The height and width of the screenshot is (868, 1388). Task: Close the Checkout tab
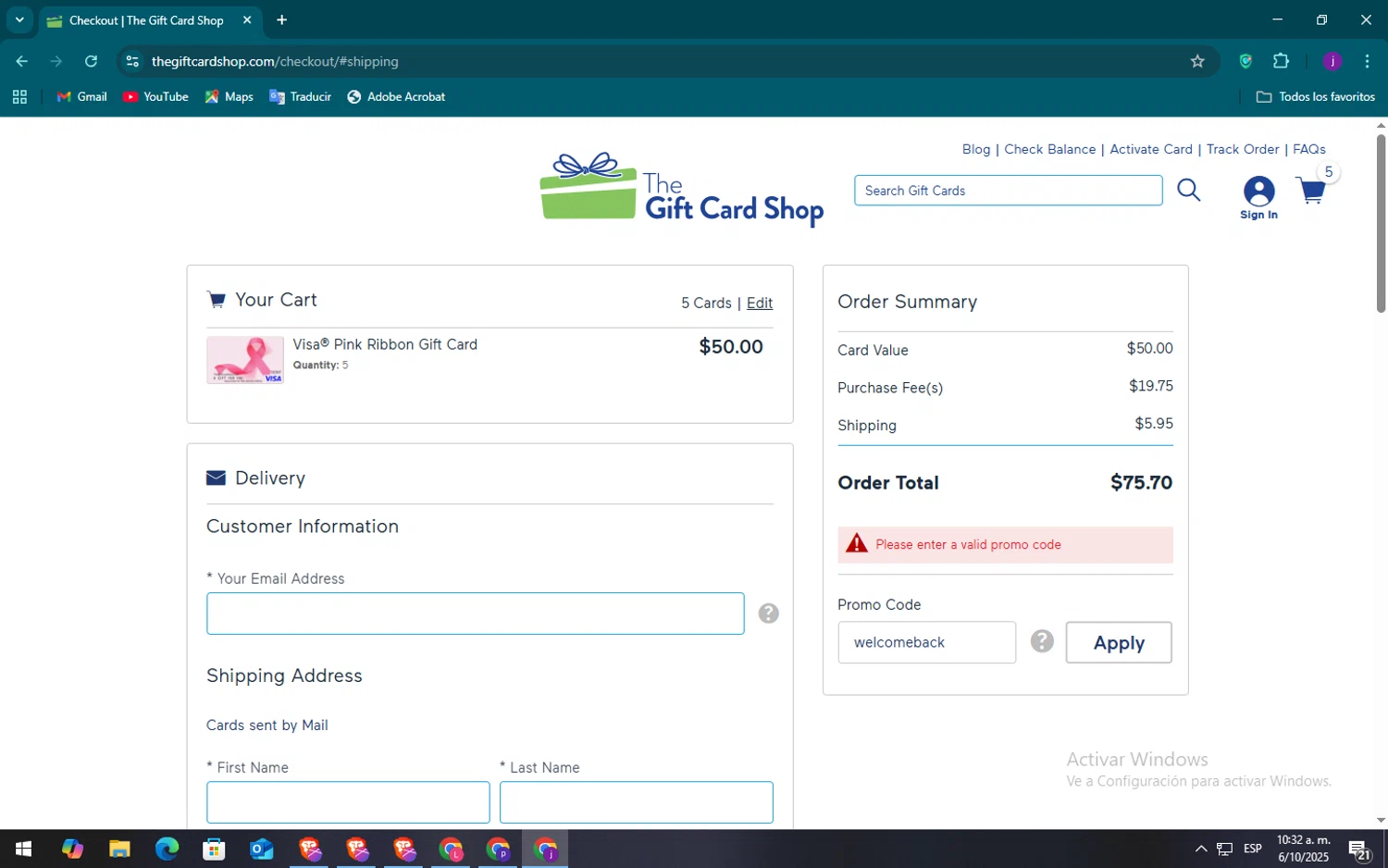point(247,19)
